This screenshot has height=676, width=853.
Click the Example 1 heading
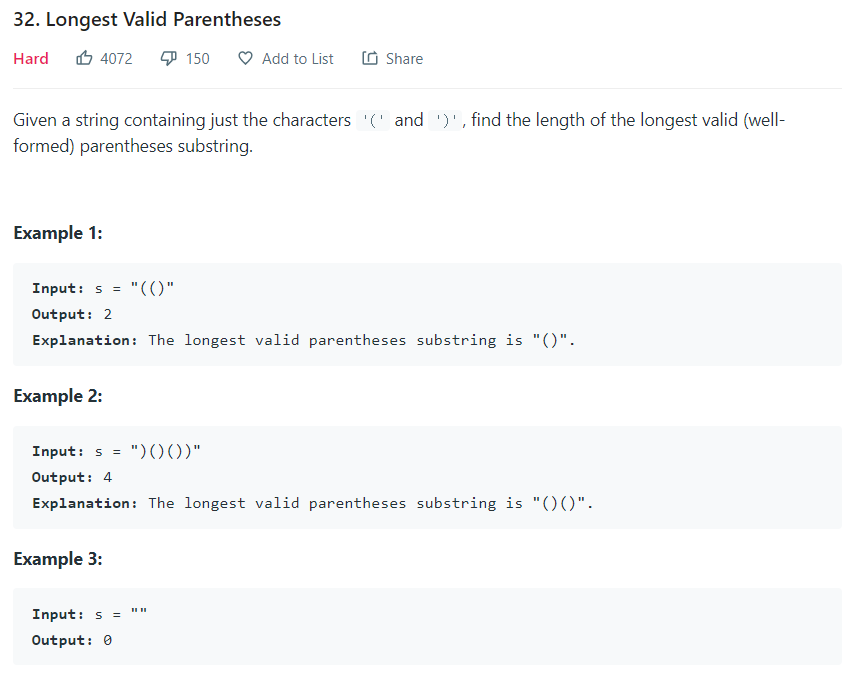tap(58, 233)
